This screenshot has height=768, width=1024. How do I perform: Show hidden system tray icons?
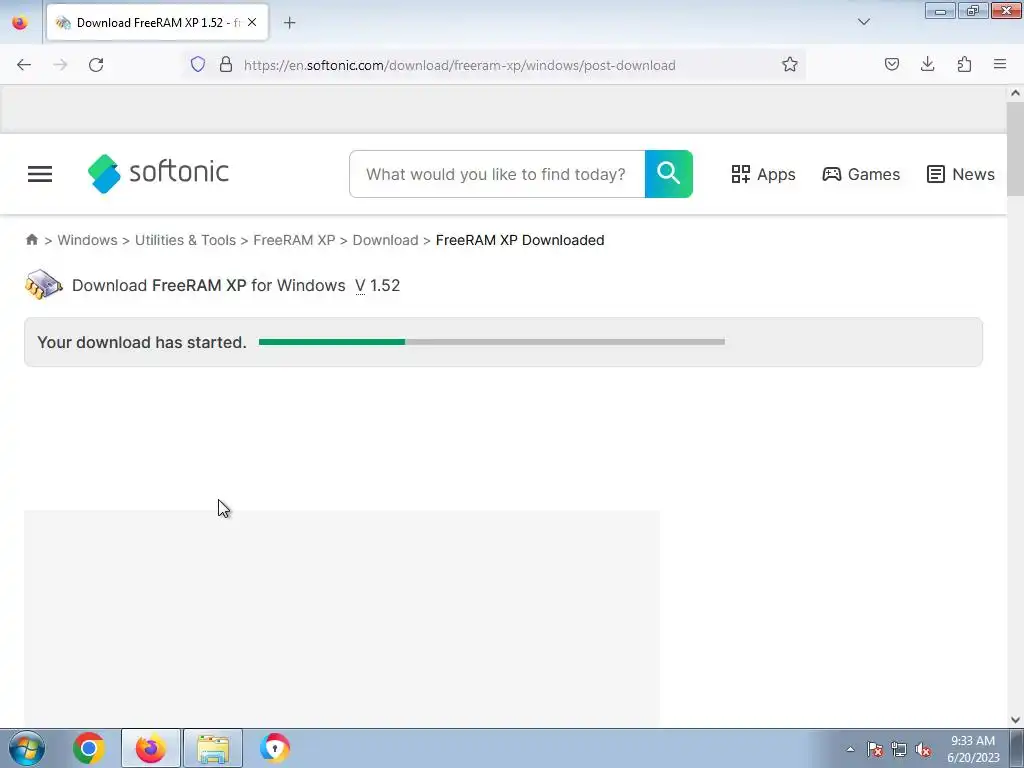coord(850,749)
